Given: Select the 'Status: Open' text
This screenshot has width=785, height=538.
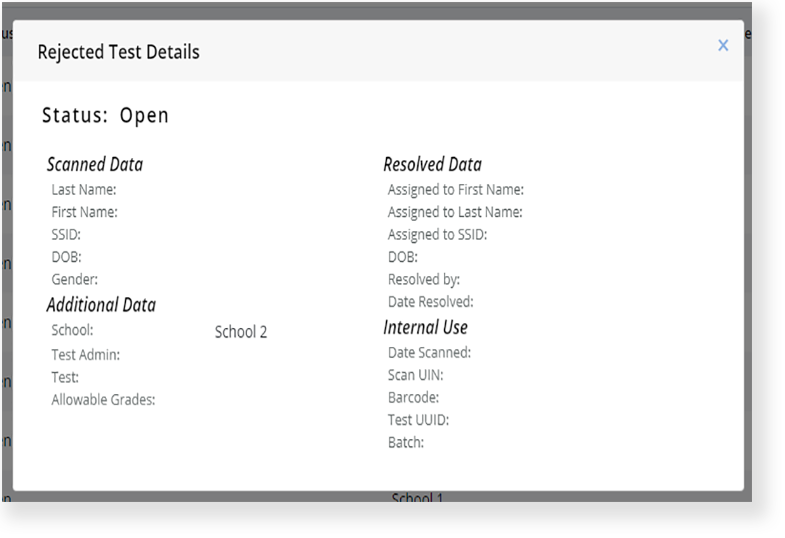Looking at the screenshot, I should (105, 116).
